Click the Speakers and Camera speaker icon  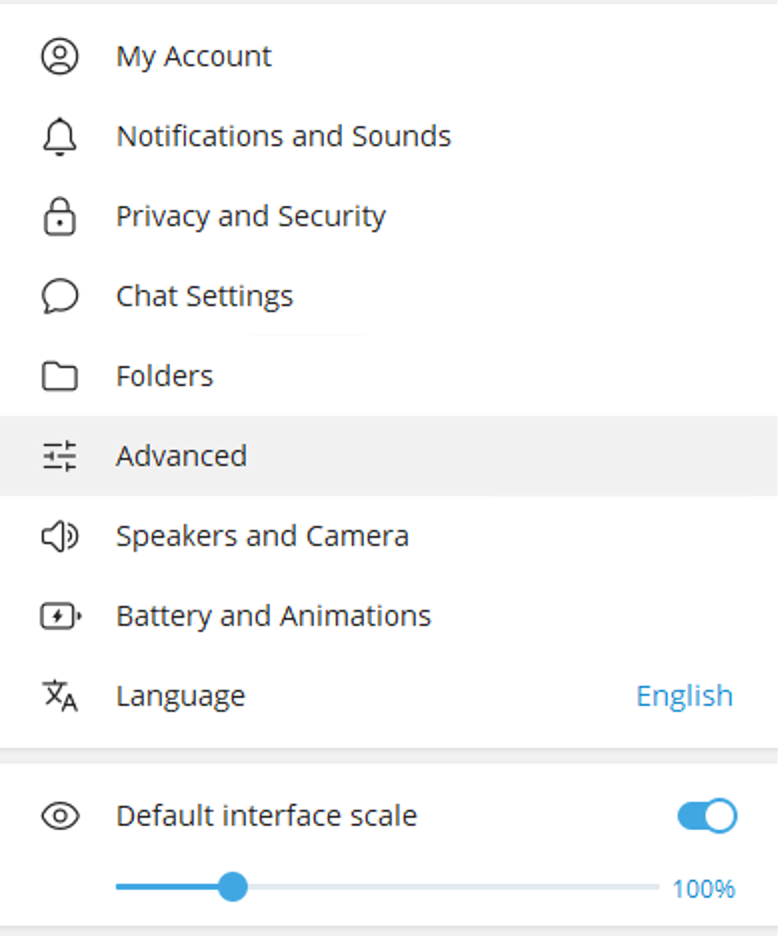coord(60,536)
